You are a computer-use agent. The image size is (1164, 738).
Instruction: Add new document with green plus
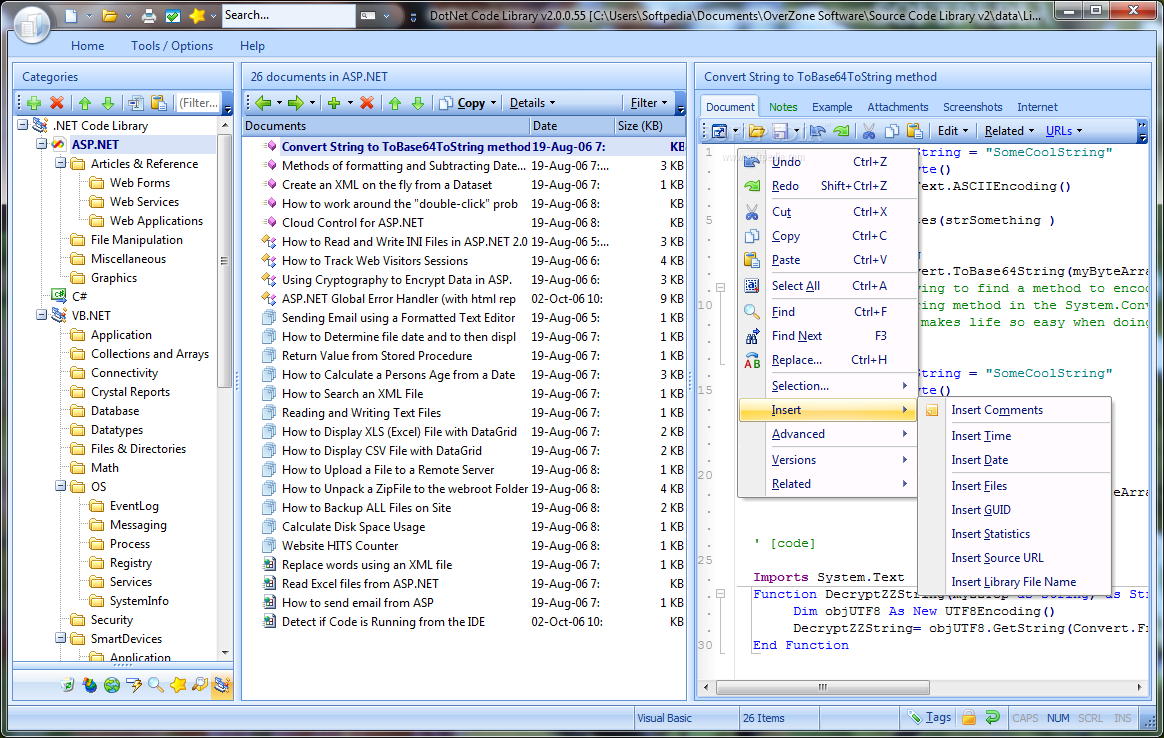pyautogui.click(x=334, y=102)
